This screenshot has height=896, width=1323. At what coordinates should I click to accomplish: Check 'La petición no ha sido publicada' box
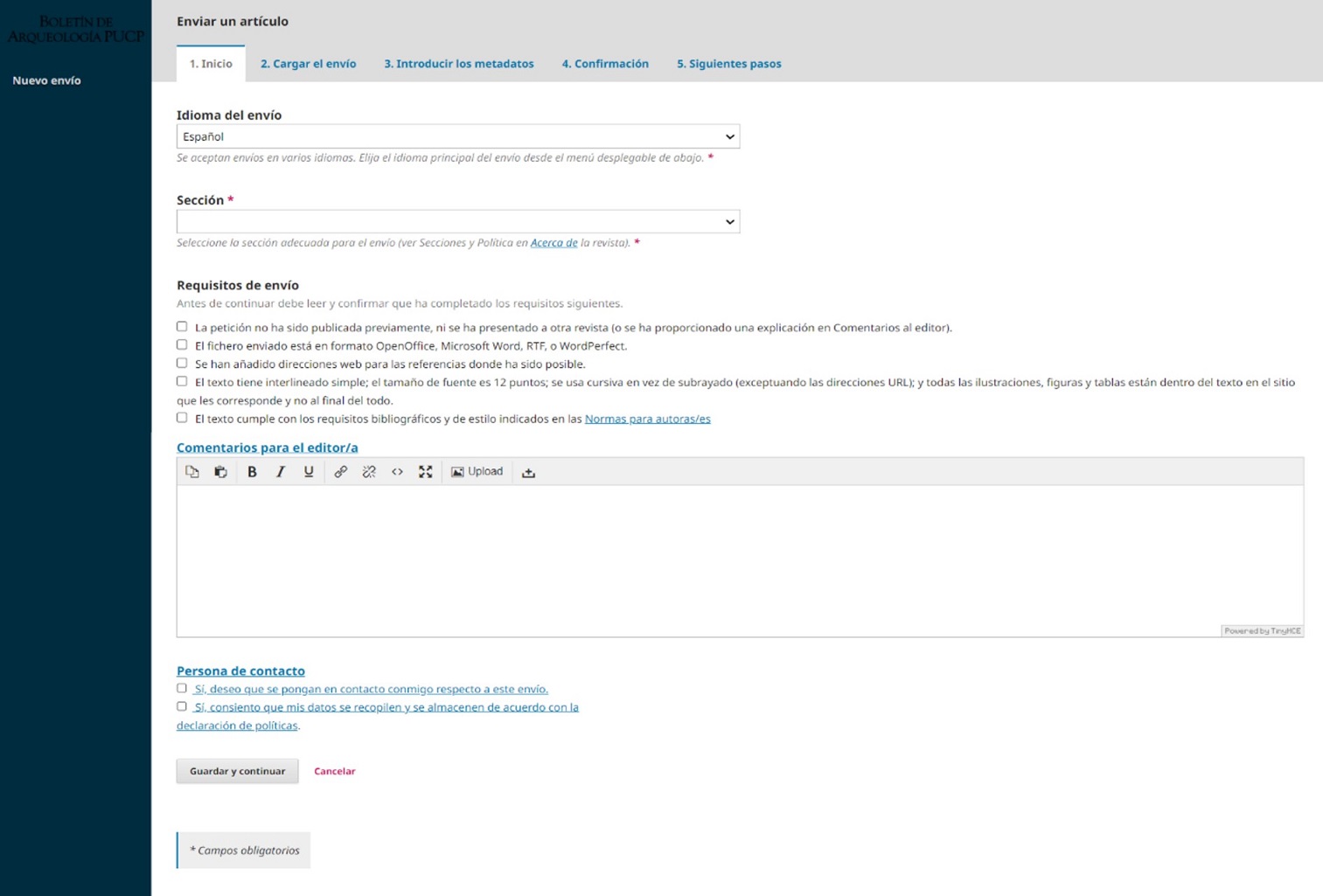[182, 327]
